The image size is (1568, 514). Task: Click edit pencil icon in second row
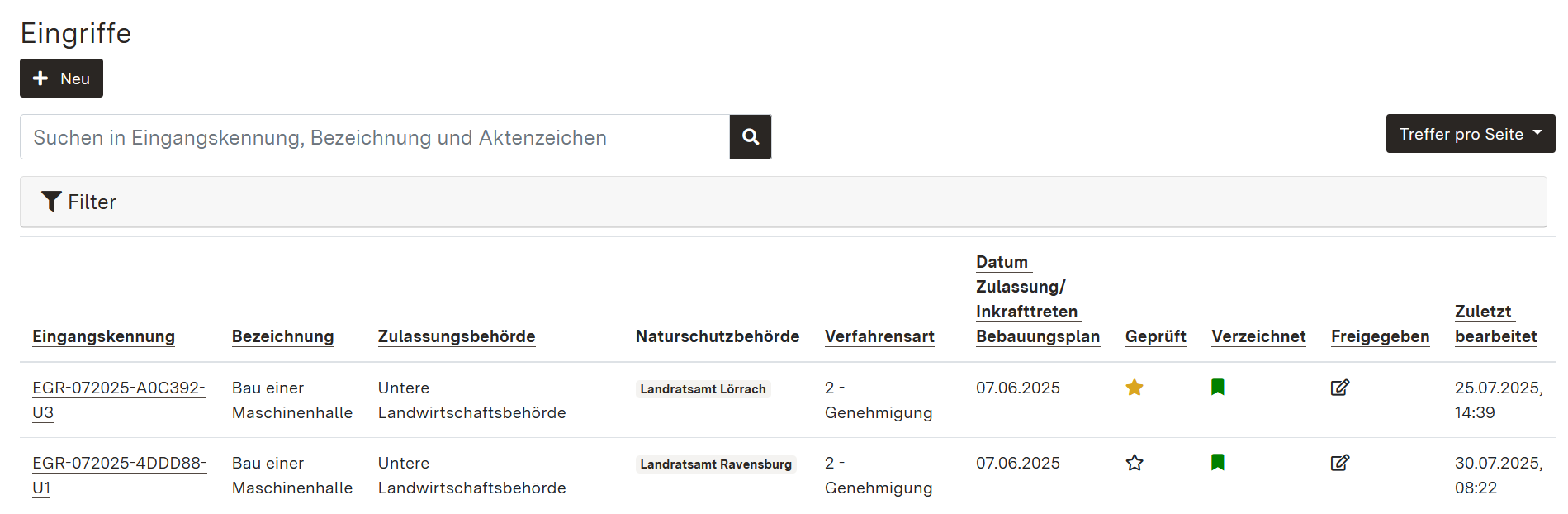1339,463
